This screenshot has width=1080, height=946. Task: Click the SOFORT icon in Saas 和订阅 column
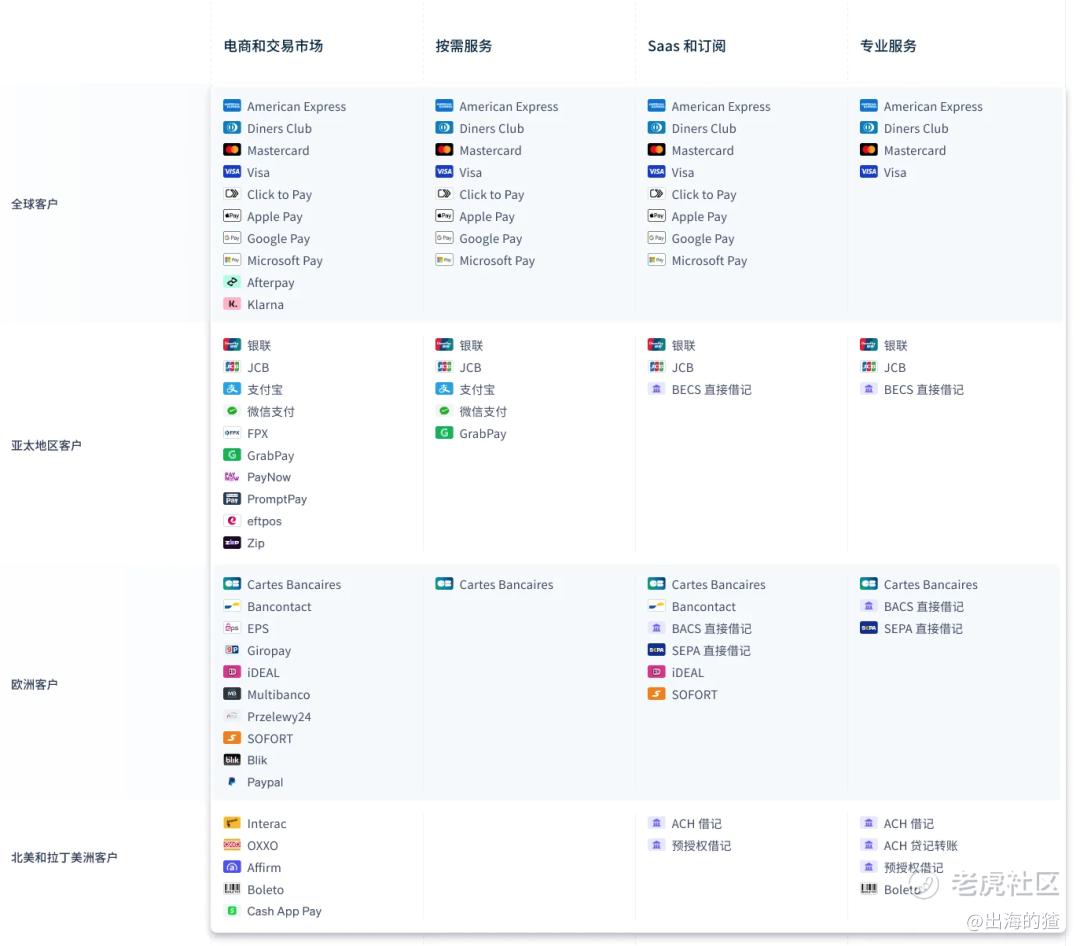pyautogui.click(x=656, y=695)
